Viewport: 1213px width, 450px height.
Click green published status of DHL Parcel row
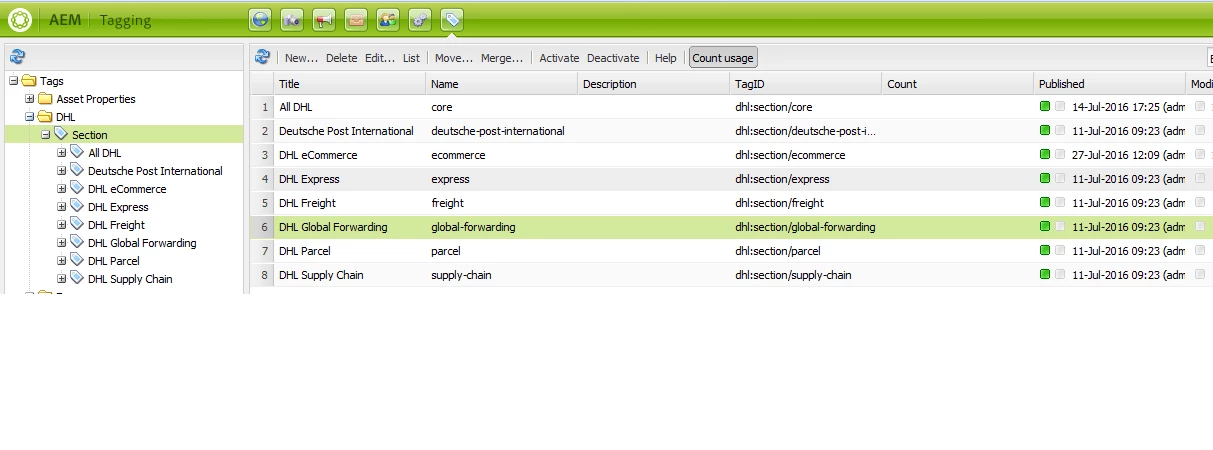point(1045,250)
